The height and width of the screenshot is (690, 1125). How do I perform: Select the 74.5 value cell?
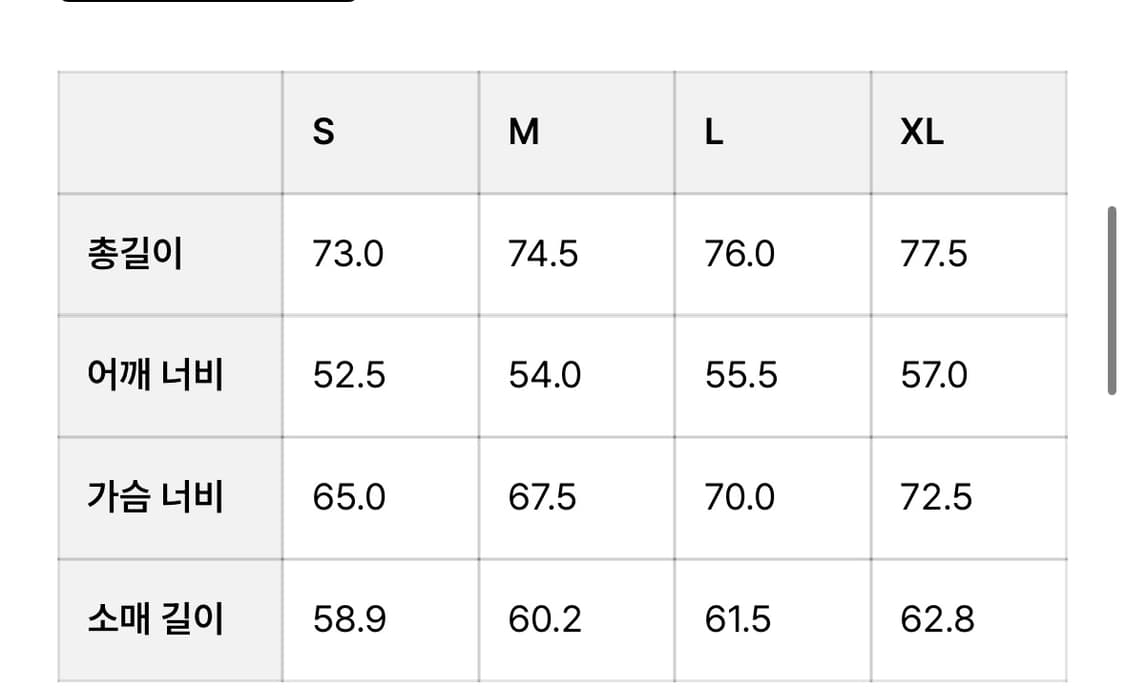[x=543, y=254]
